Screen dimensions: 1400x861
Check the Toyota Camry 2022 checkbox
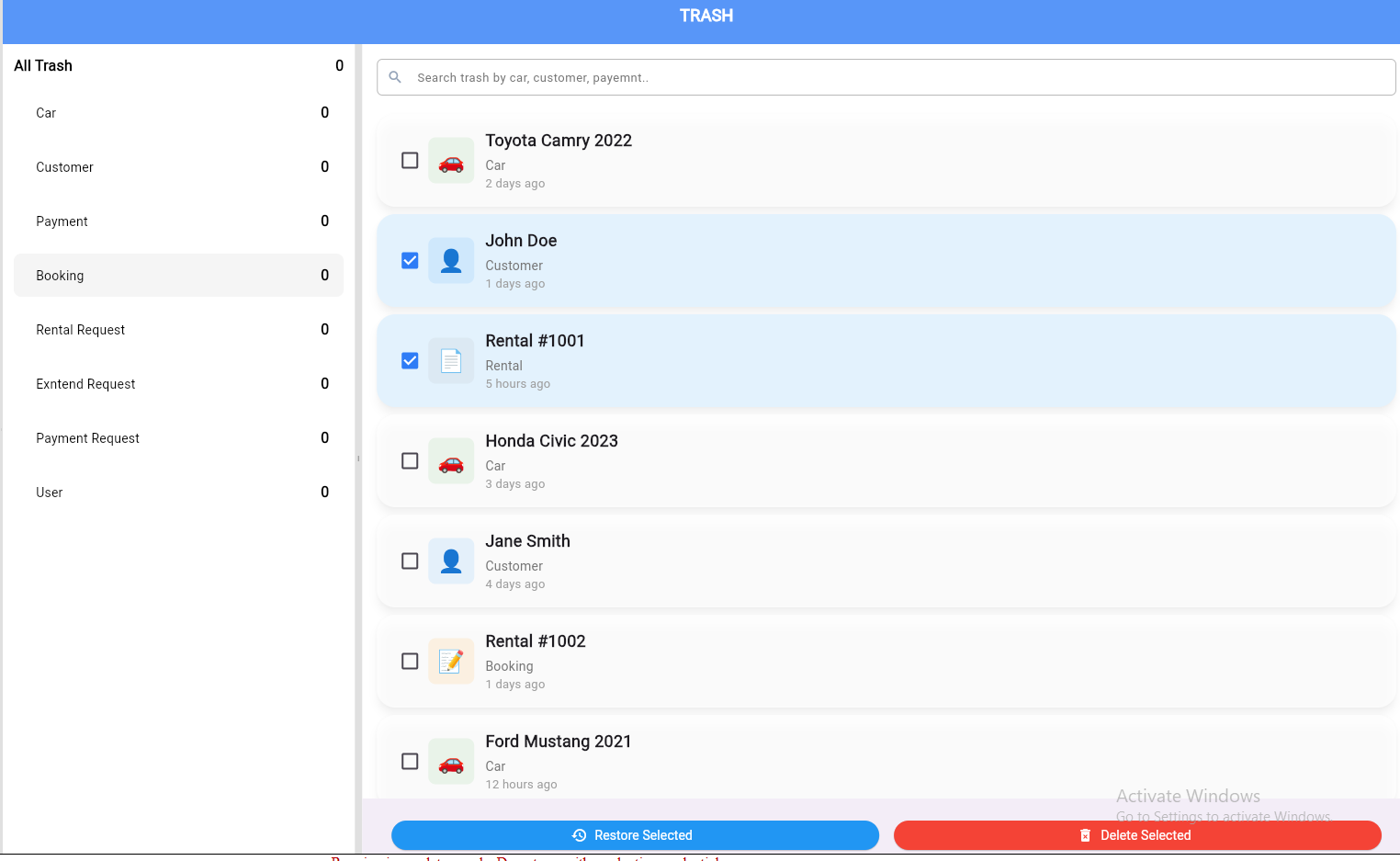410,161
